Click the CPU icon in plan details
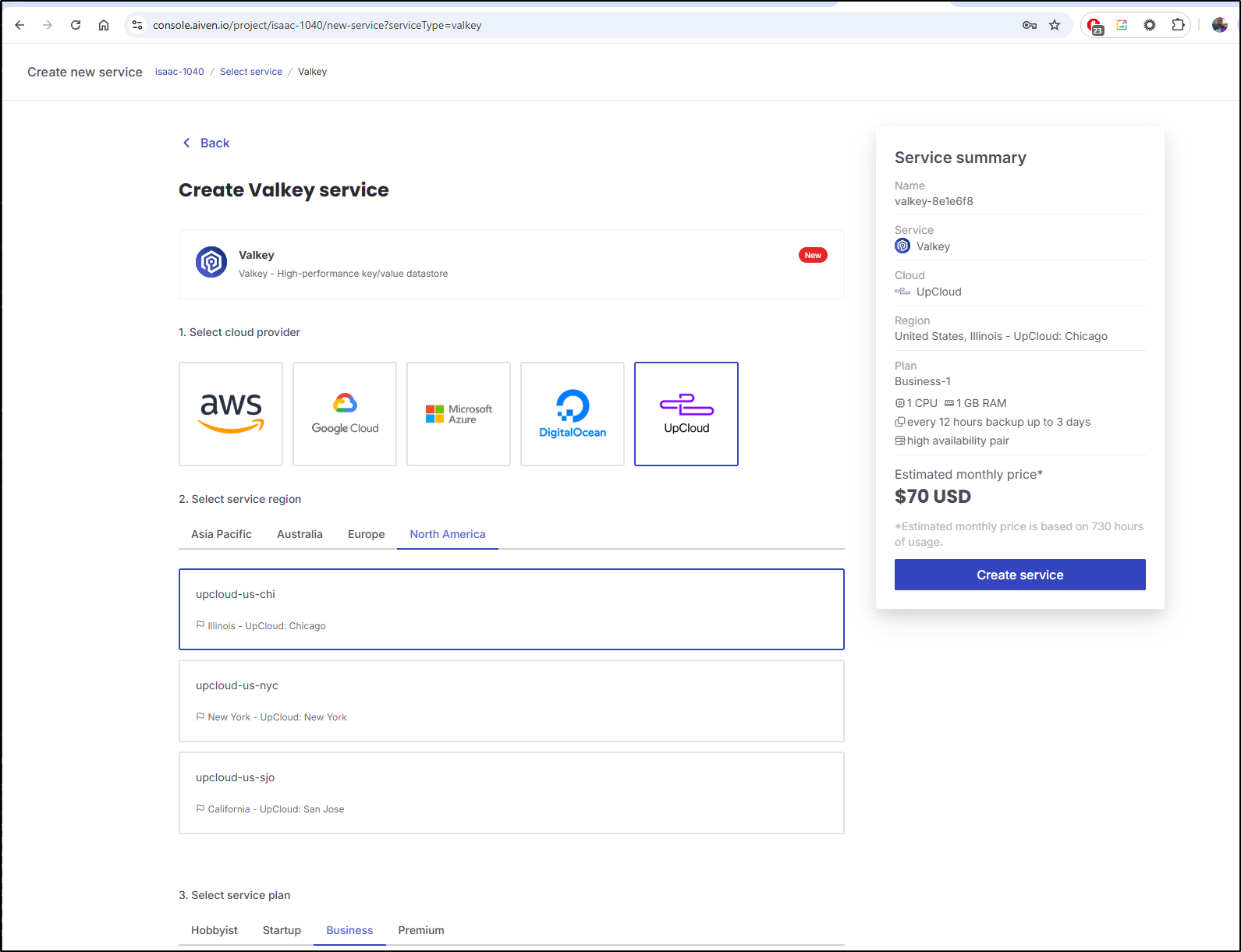Screen dimensions: 1241x952 point(900,403)
